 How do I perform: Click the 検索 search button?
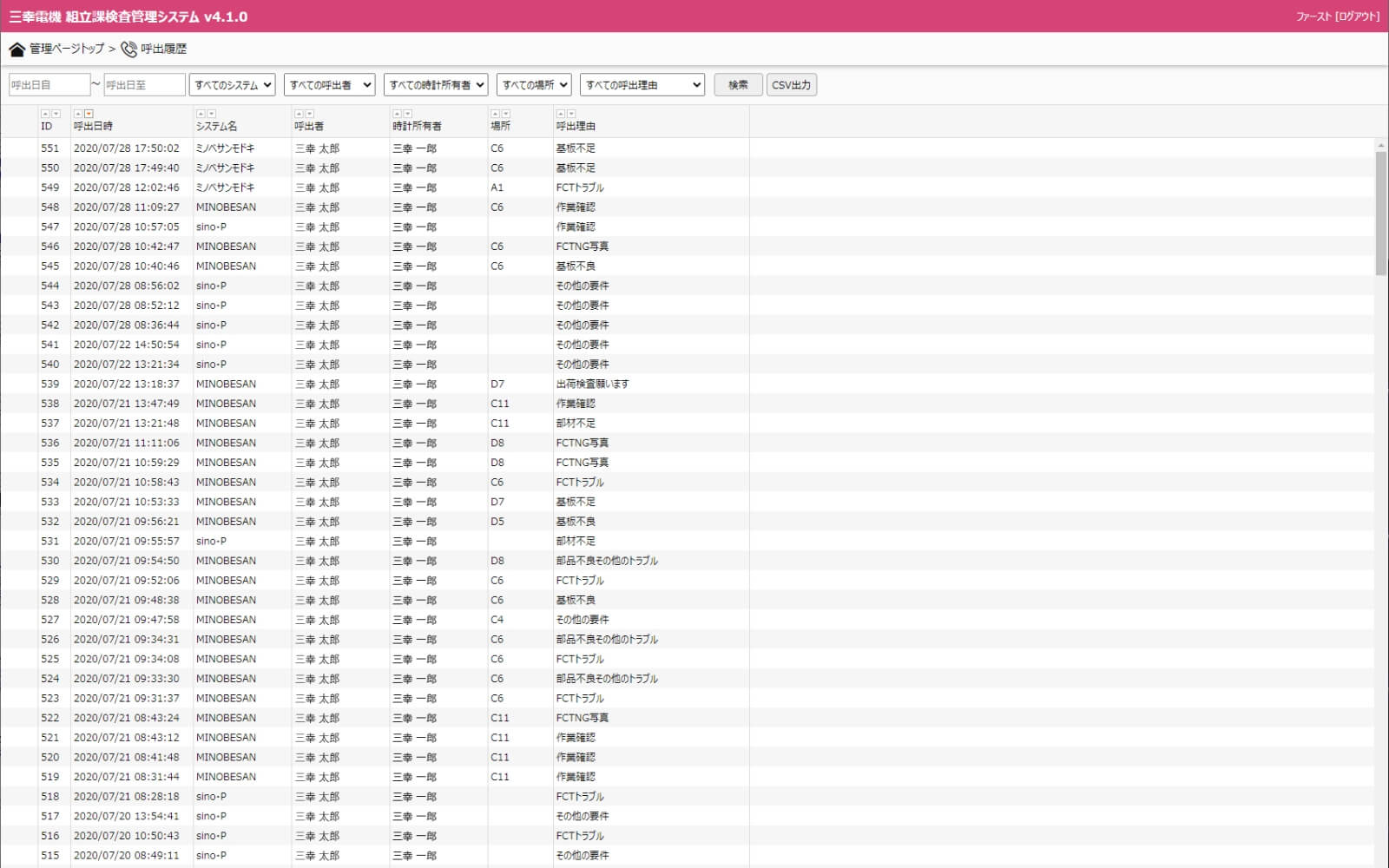click(x=738, y=85)
